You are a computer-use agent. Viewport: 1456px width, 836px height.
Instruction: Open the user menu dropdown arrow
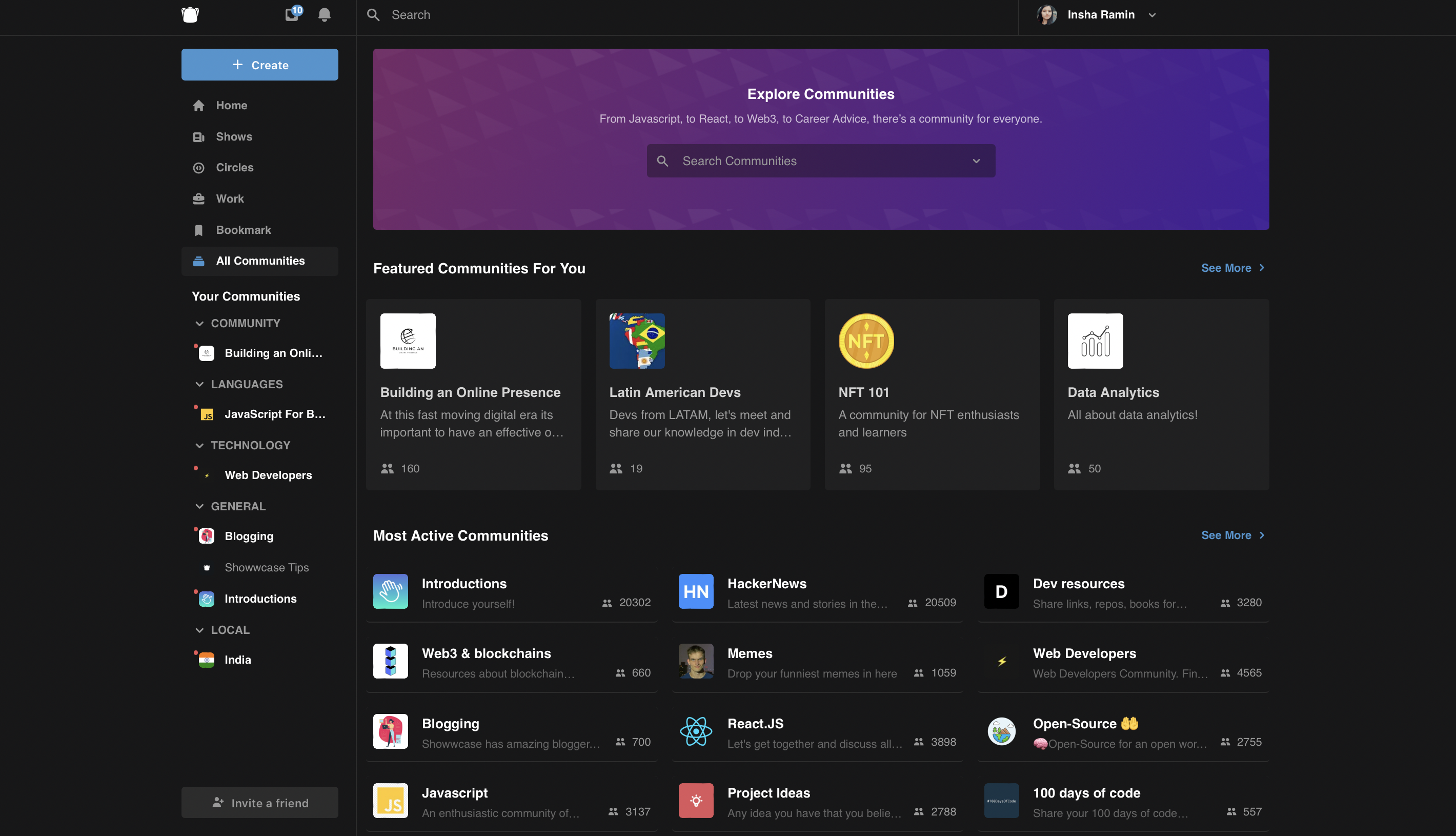(x=1152, y=15)
